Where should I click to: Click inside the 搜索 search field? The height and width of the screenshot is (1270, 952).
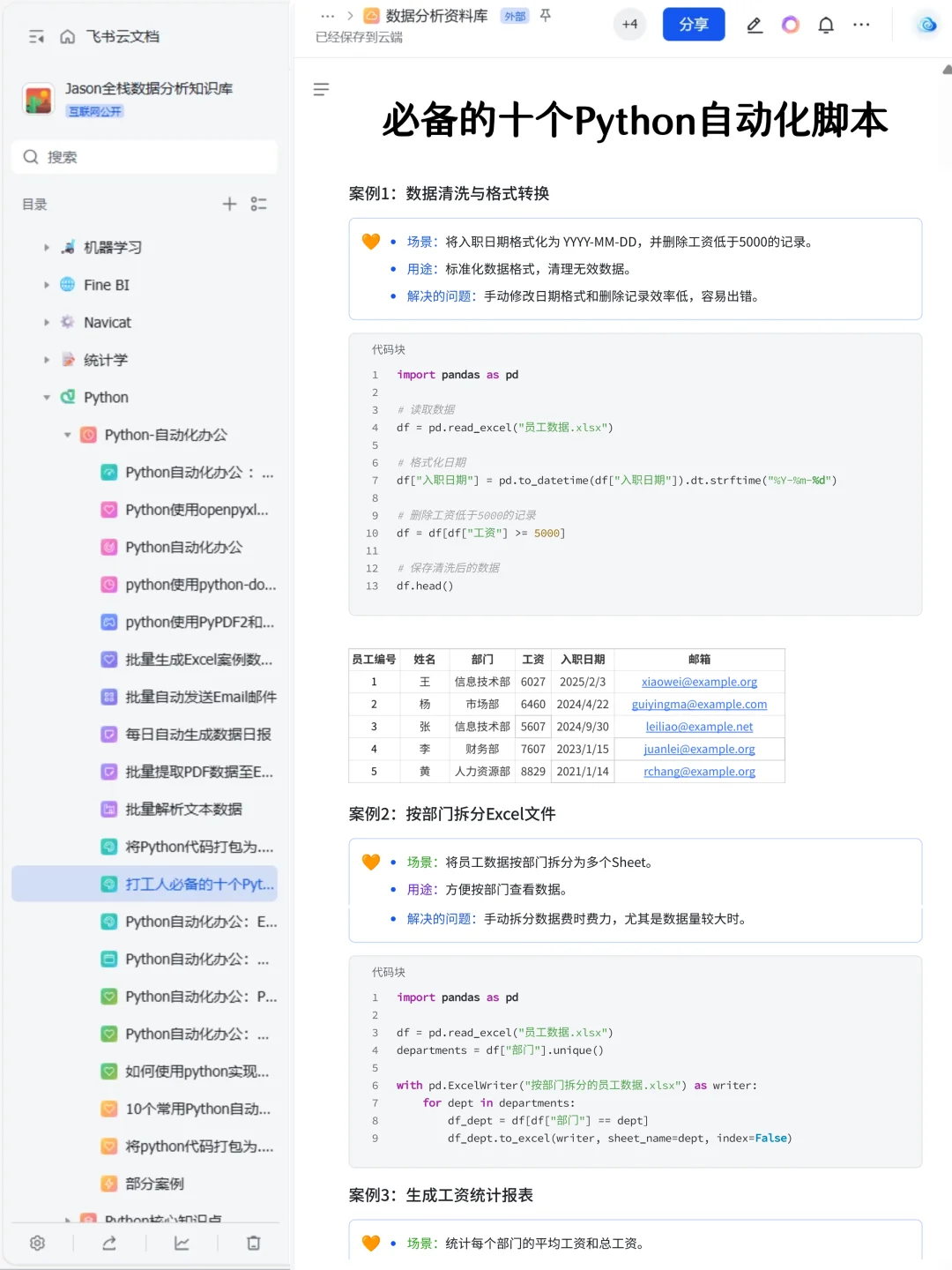click(x=144, y=157)
